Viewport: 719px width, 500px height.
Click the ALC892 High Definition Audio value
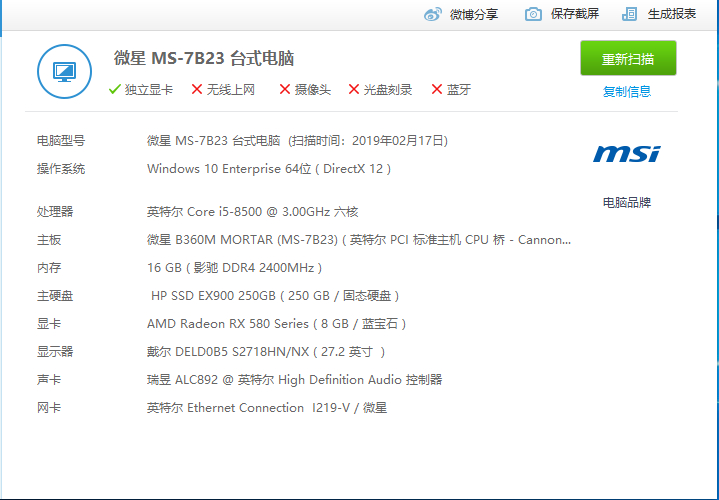tap(294, 380)
